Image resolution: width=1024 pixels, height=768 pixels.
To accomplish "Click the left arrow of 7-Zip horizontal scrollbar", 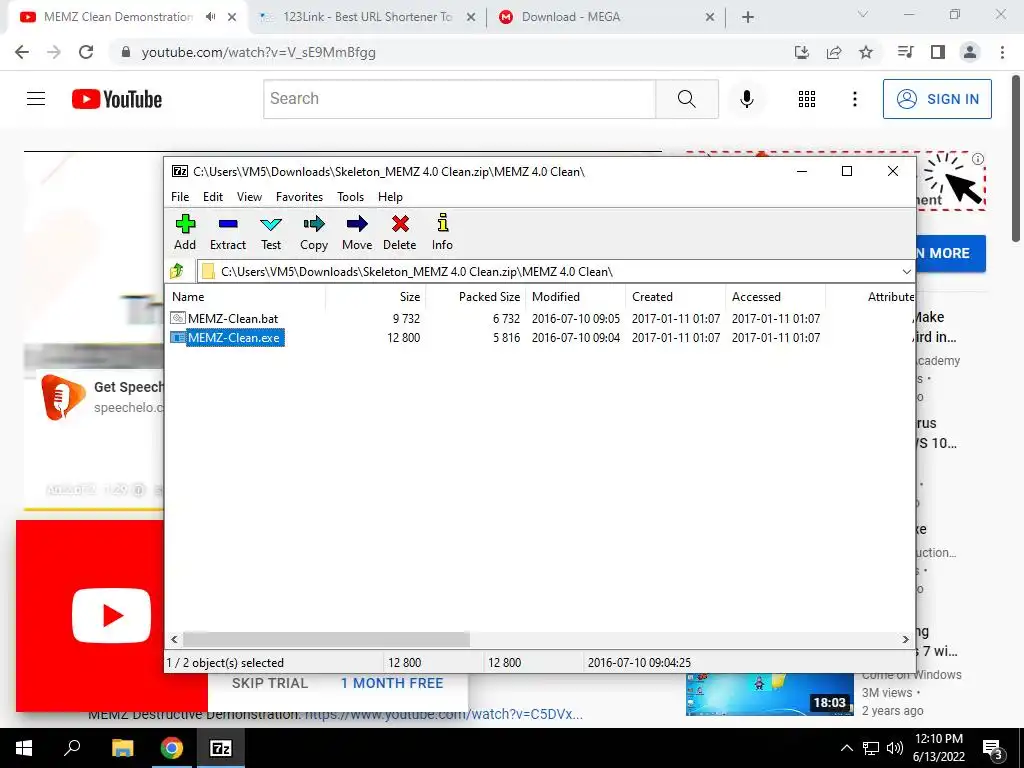I will click(174, 639).
